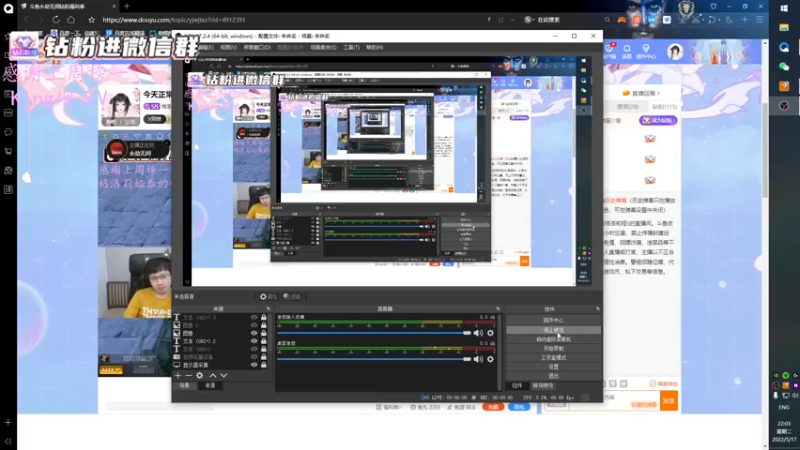Toggle the lock on the 图像 source
The image size is (800, 450).
264,333
